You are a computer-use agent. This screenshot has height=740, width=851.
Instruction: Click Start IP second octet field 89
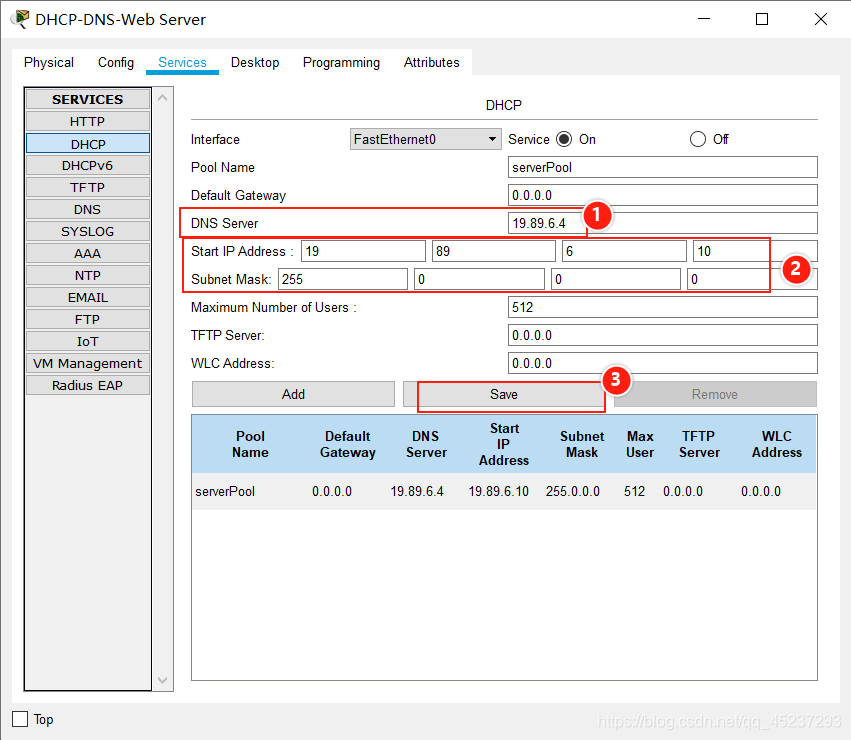[494, 251]
